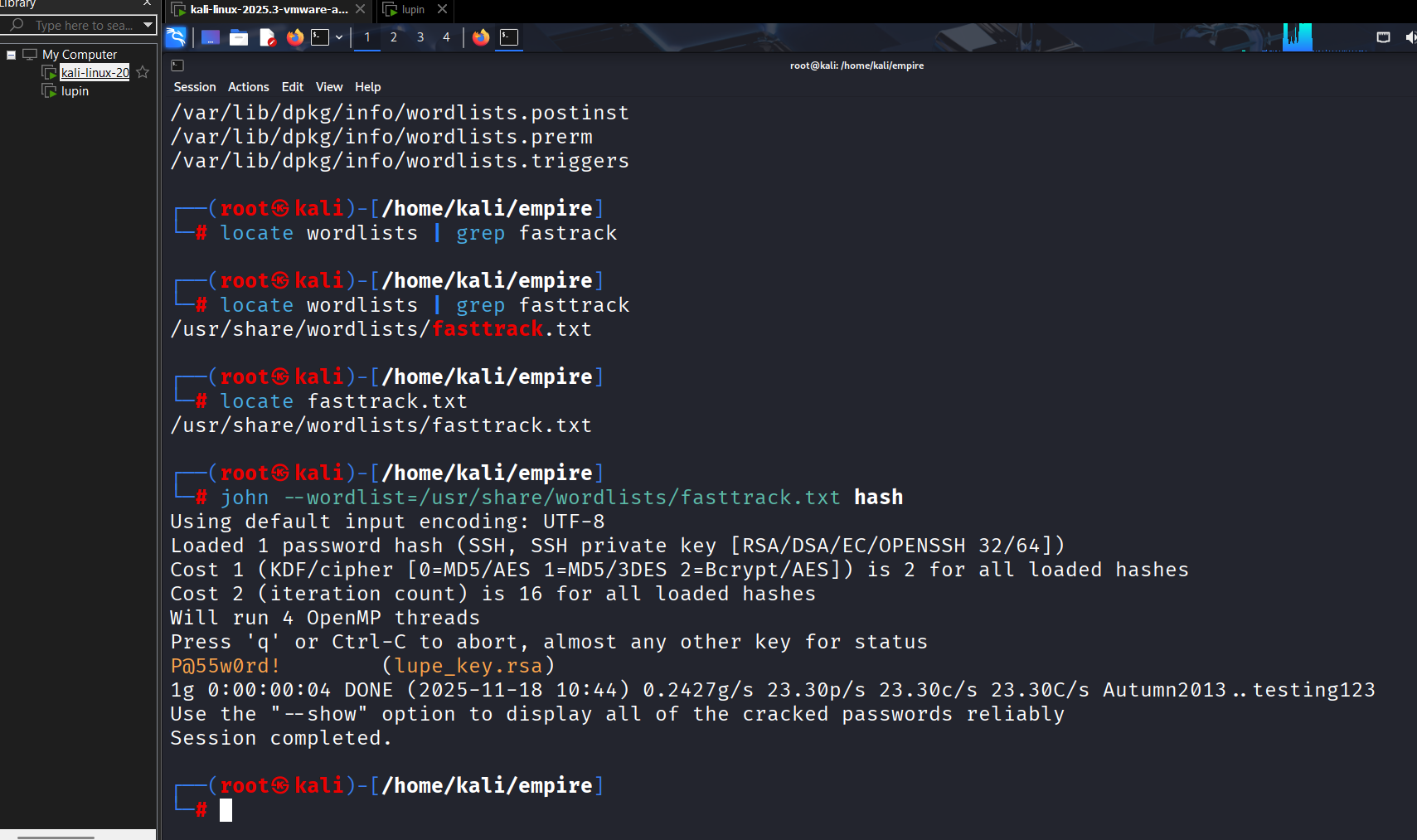Switch to workspace 2
This screenshot has height=840, width=1417.
(x=394, y=37)
